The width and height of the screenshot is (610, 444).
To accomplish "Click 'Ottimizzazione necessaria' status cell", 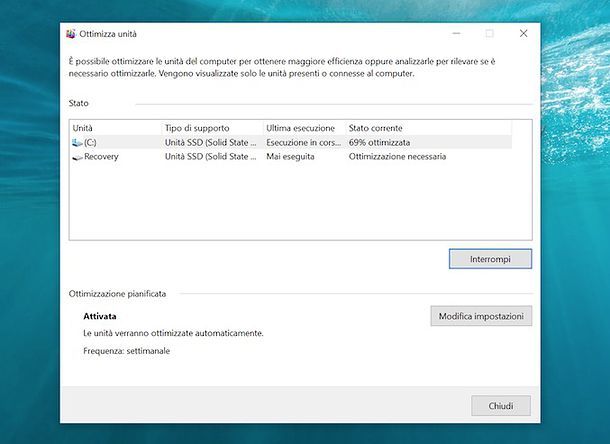I will [x=397, y=156].
